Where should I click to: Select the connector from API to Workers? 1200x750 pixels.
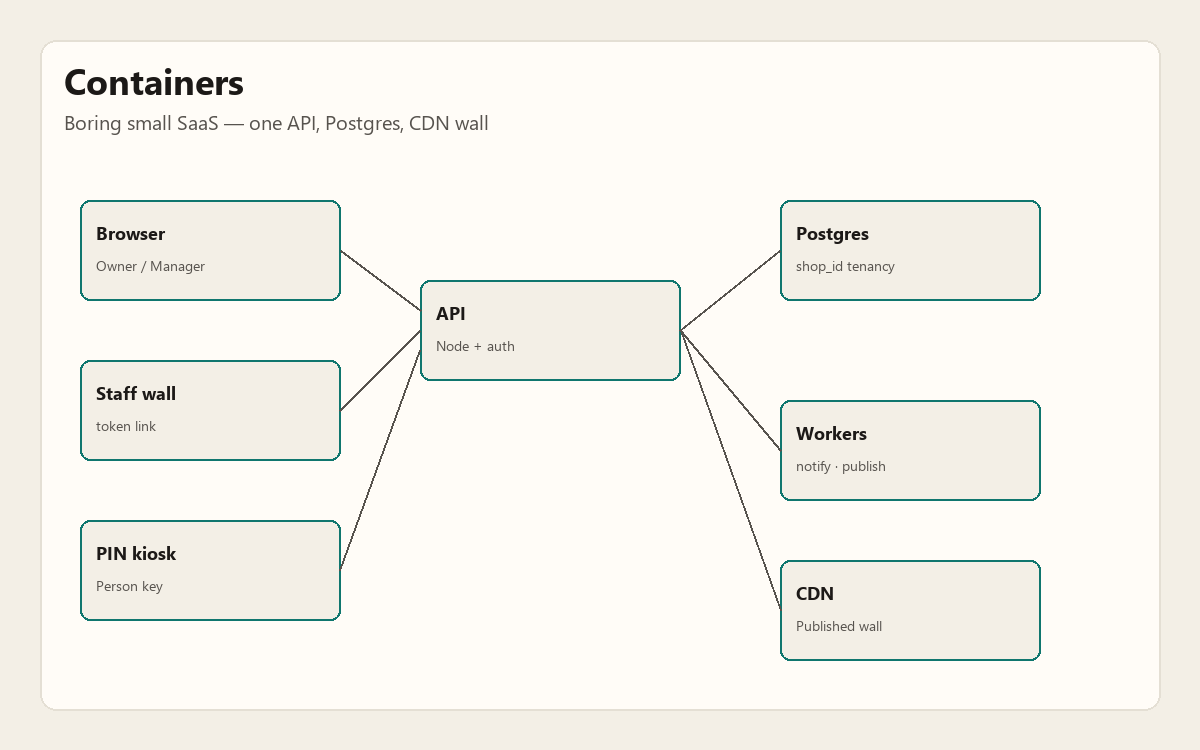tap(730, 390)
